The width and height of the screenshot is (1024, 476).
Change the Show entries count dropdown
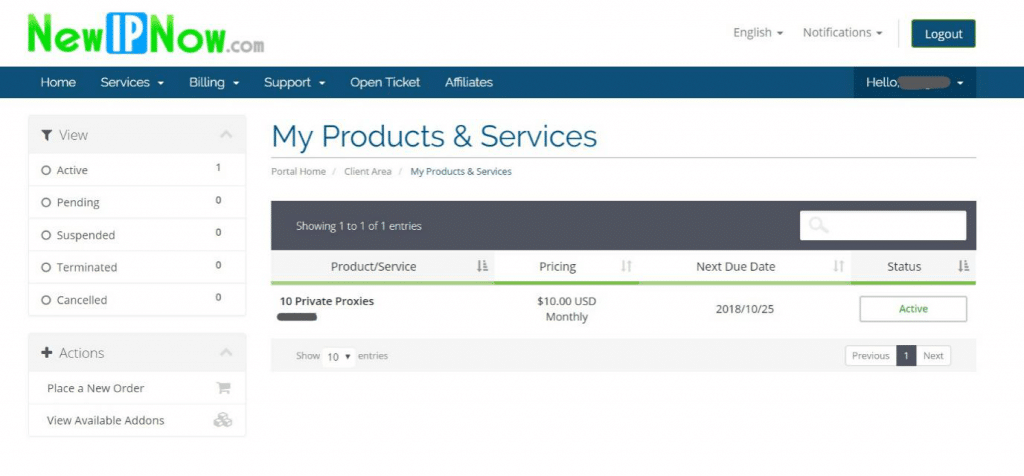(339, 357)
